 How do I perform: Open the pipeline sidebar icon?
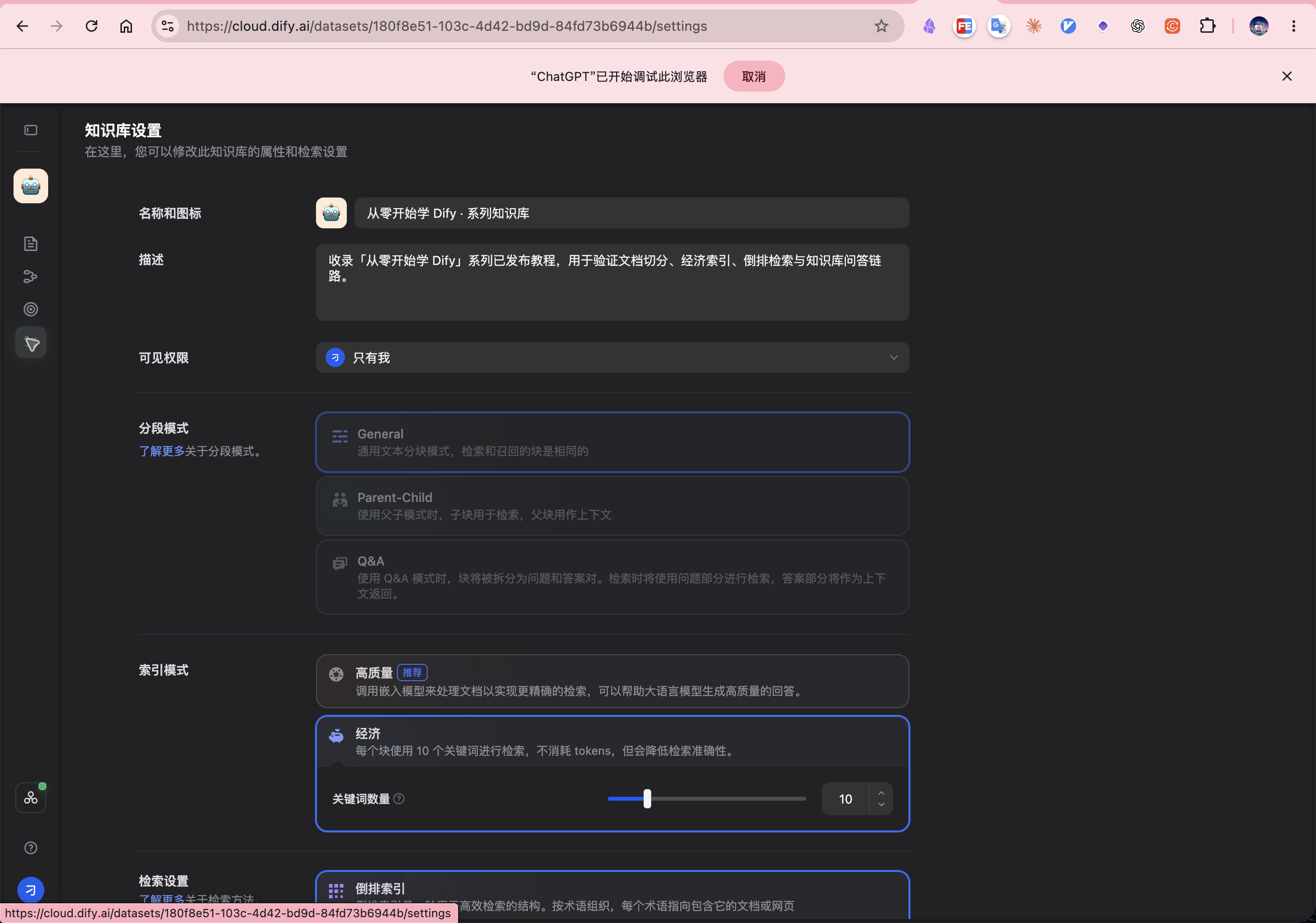[31, 277]
